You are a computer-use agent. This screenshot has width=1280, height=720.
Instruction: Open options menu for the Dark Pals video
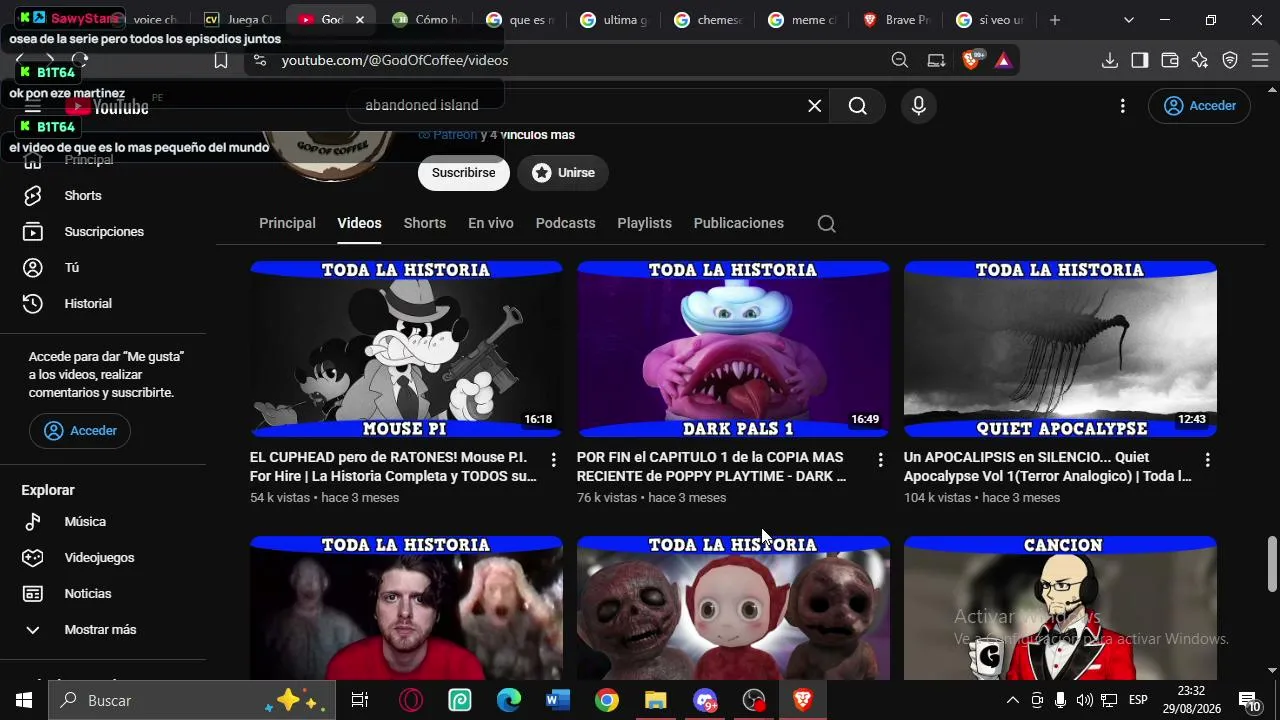(880, 460)
